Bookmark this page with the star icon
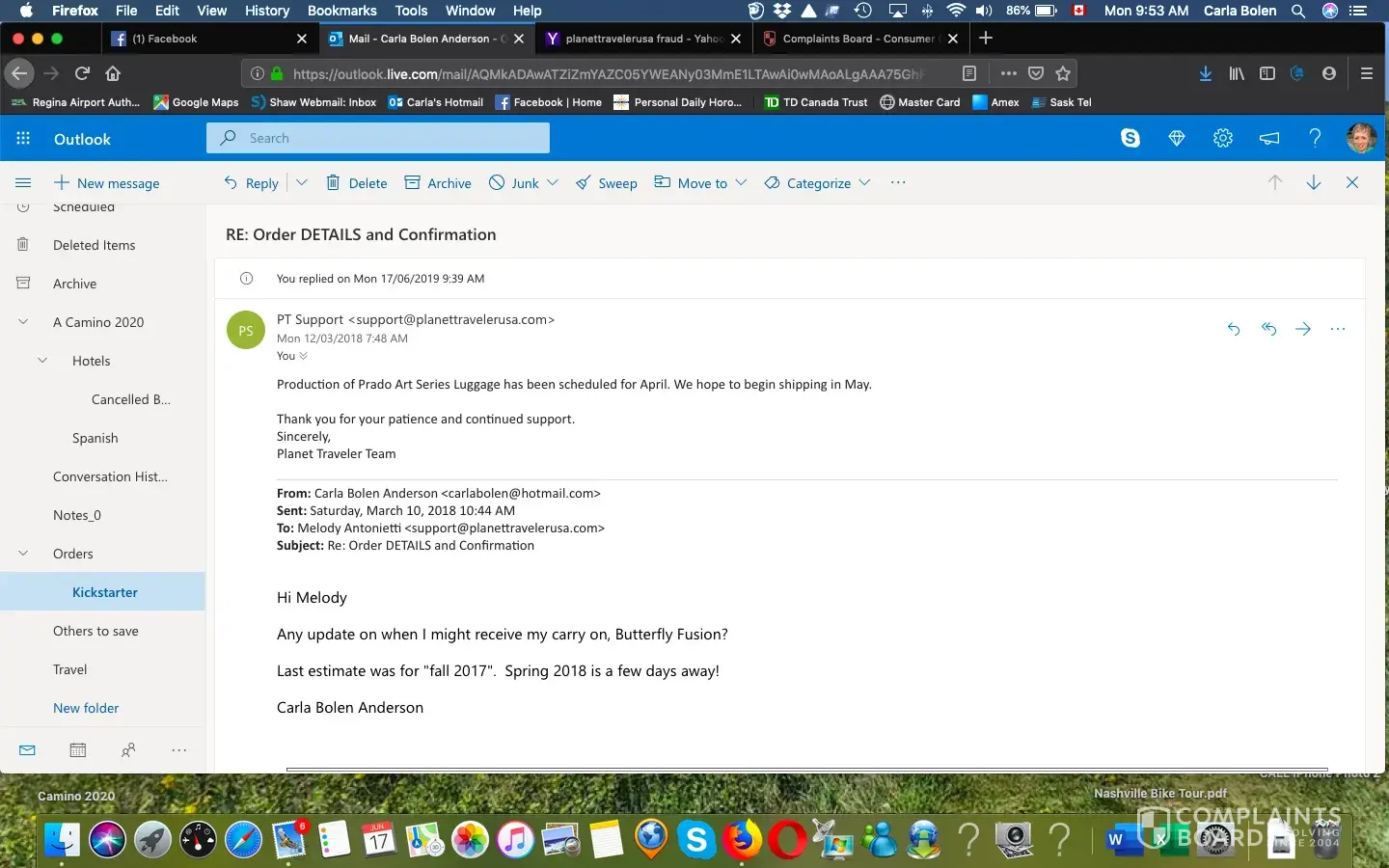Image resolution: width=1389 pixels, height=868 pixels. pos(1063,73)
